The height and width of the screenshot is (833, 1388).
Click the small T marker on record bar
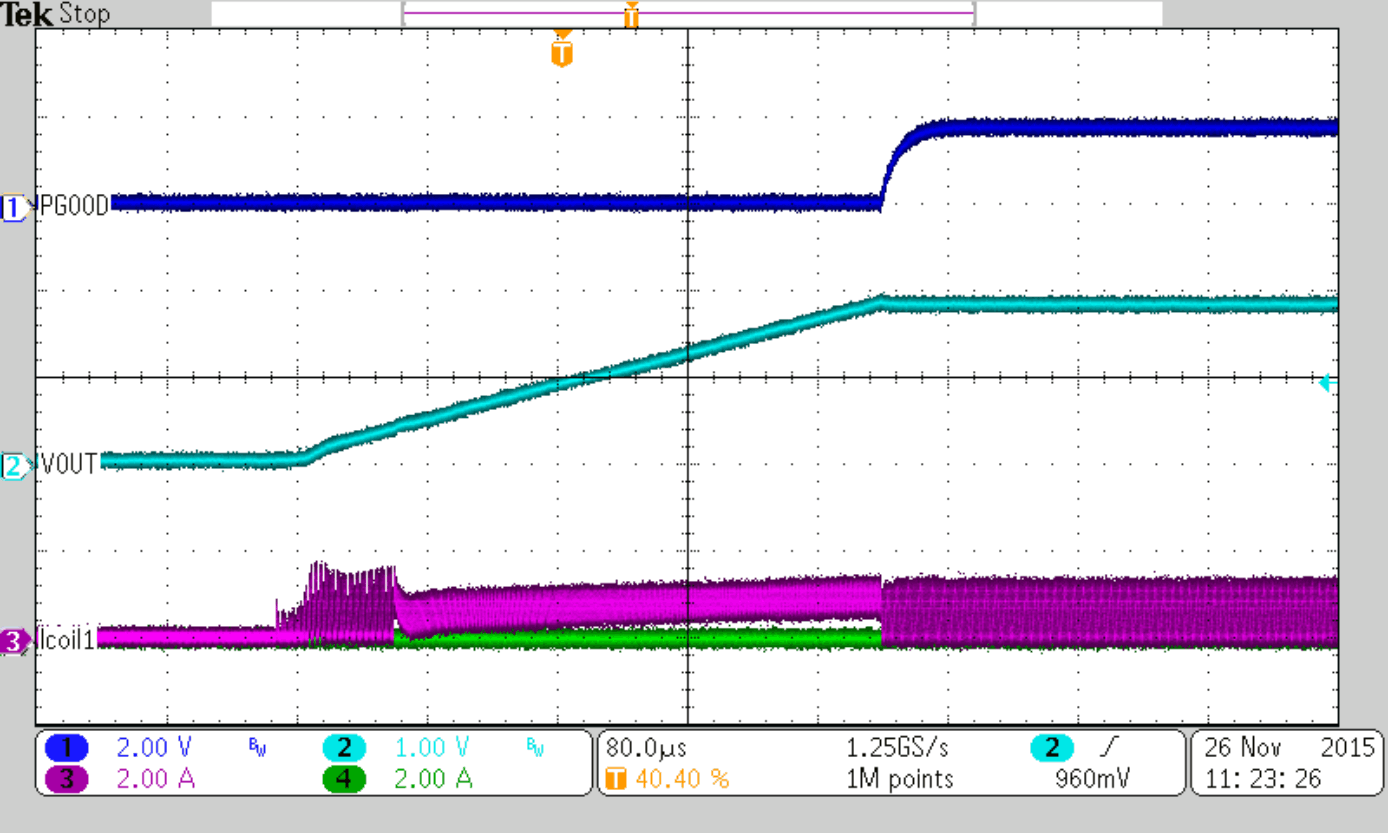[x=631, y=16]
